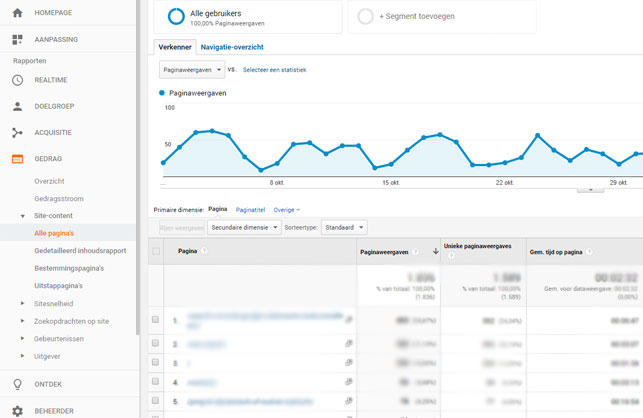The image size is (643, 418).
Task: Click the 15 okt. axis label
Action: point(391,183)
